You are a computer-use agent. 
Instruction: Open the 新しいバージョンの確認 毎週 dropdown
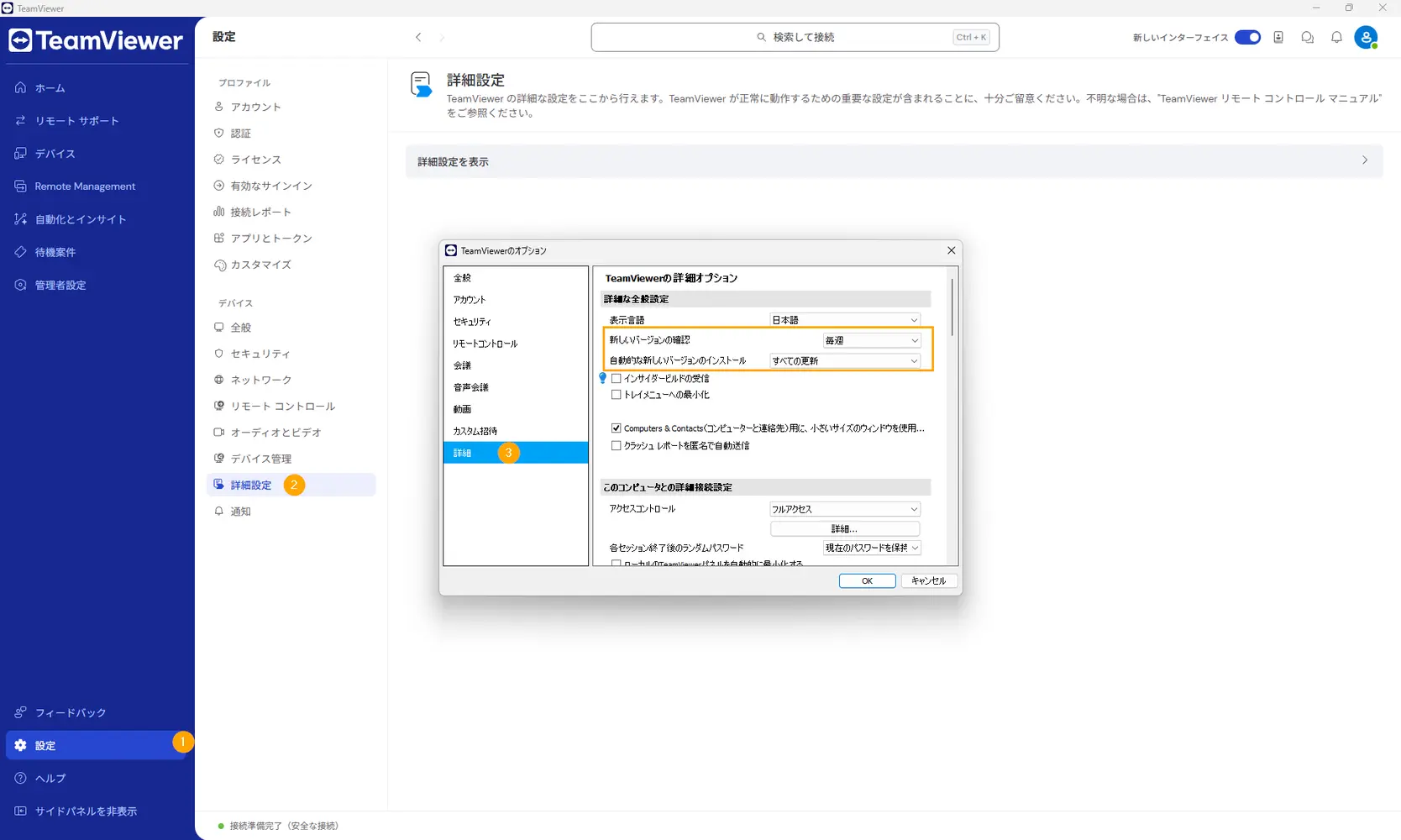(x=872, y=340)
